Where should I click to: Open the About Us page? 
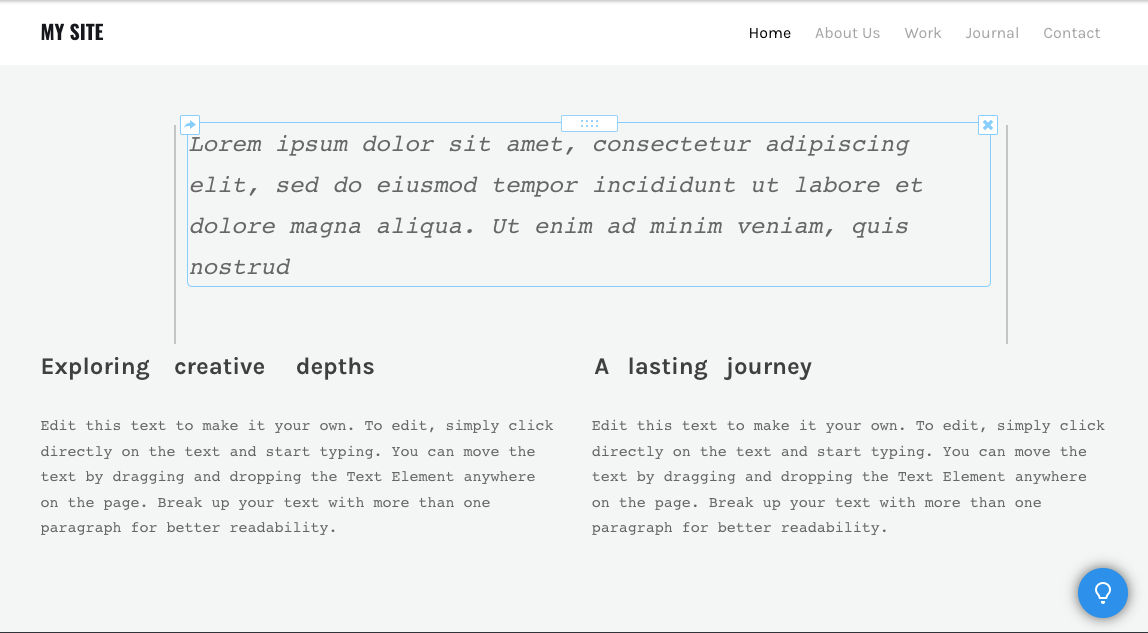[x=847, y=33]
